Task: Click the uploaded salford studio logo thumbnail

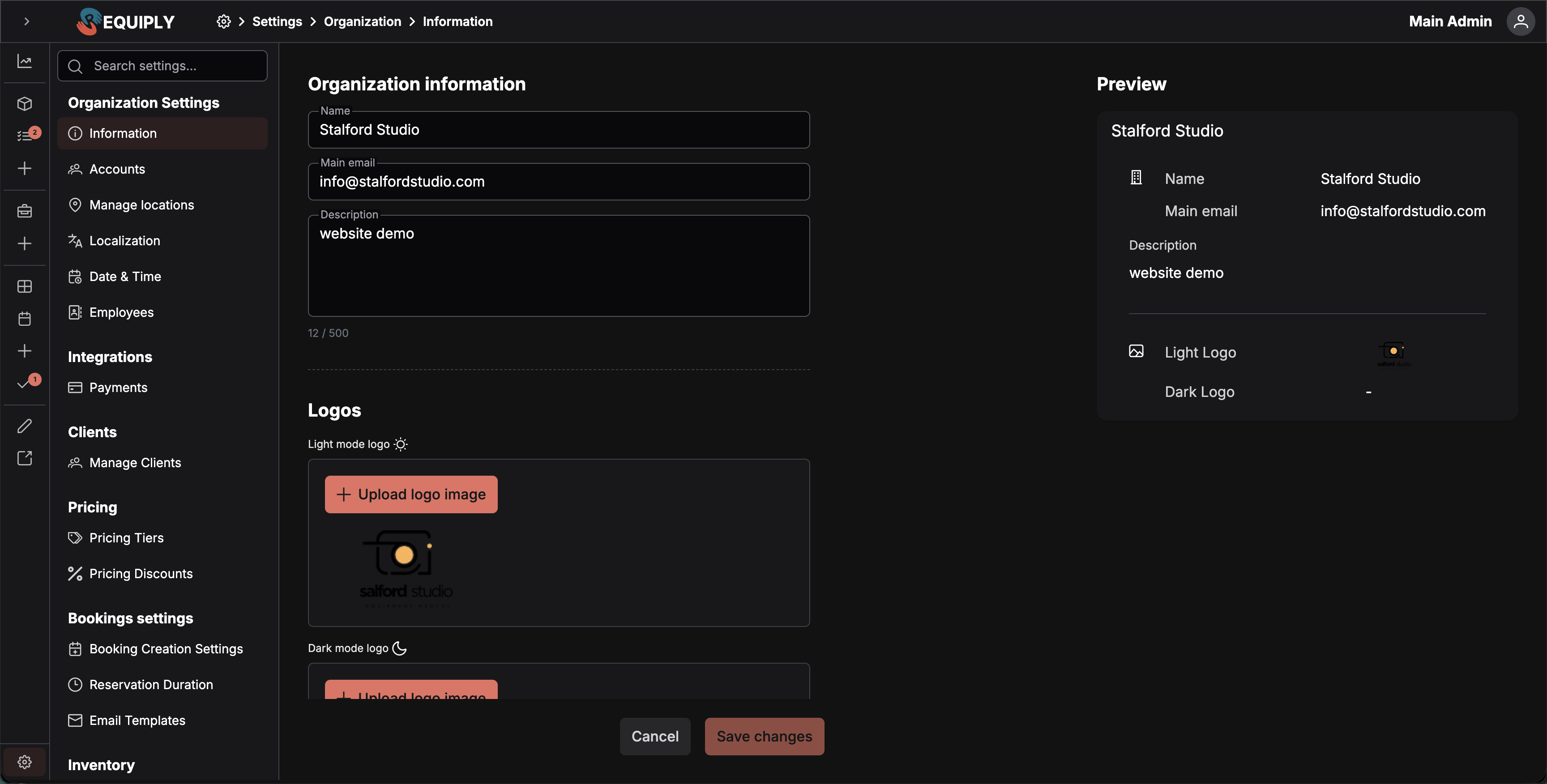Action: [406, 569]
